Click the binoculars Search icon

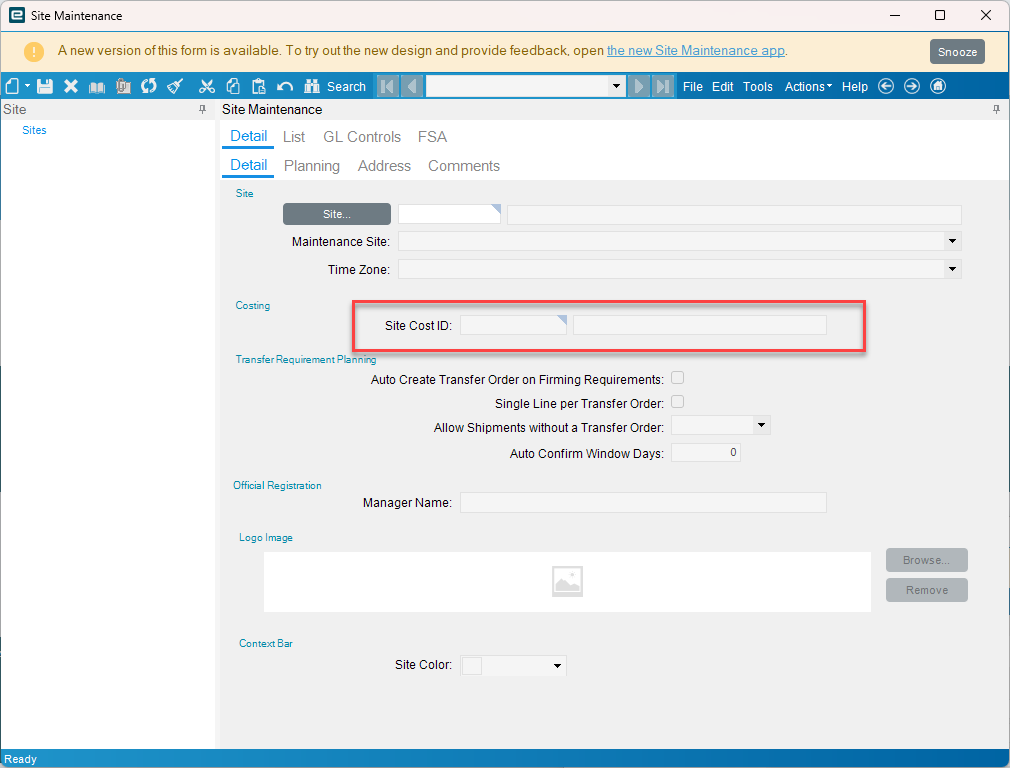[312, 86]
